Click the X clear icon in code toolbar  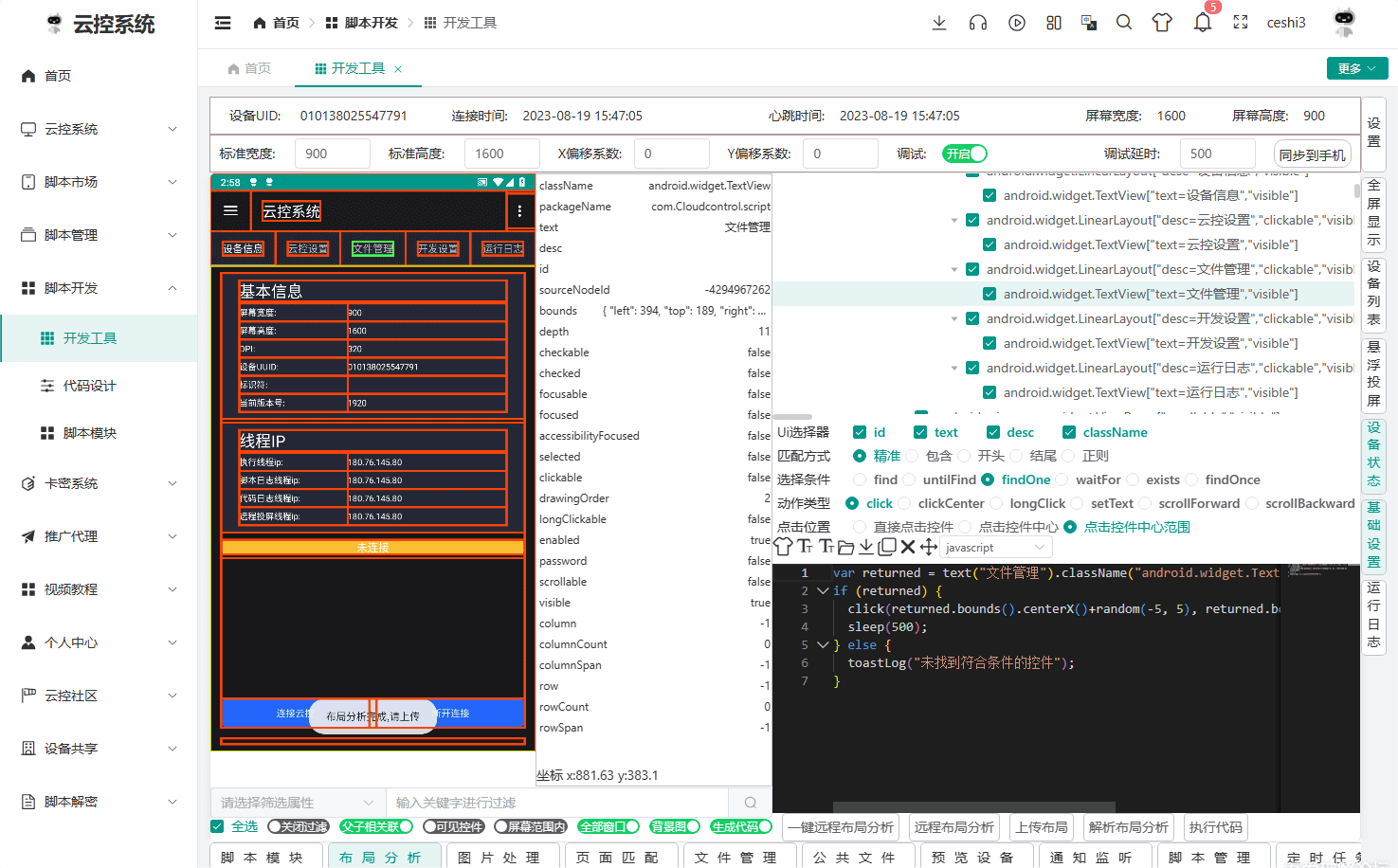tap(908, 547)
